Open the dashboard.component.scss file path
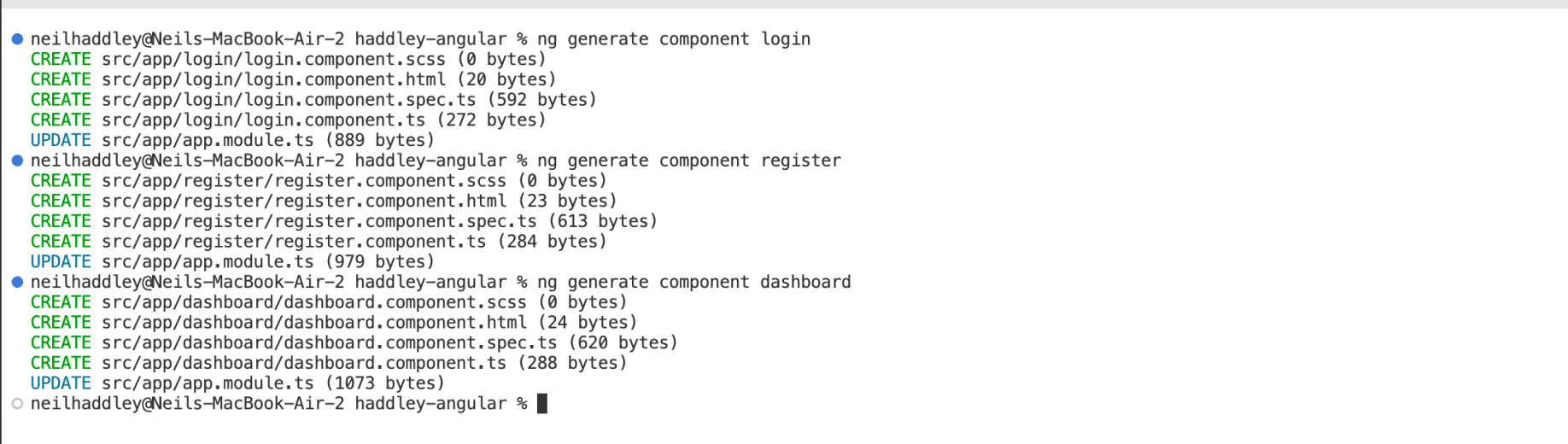This screenshot has height=444, width=1568. [314, 302]
